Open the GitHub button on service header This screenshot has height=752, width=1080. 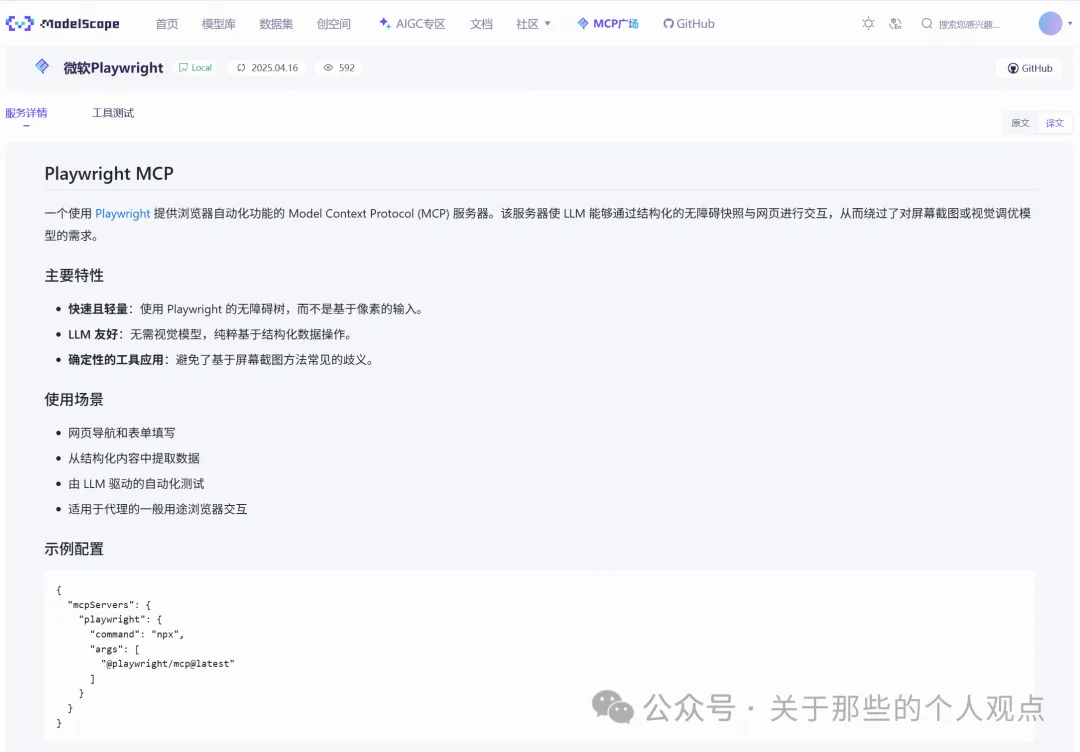tap(1030, 68)
